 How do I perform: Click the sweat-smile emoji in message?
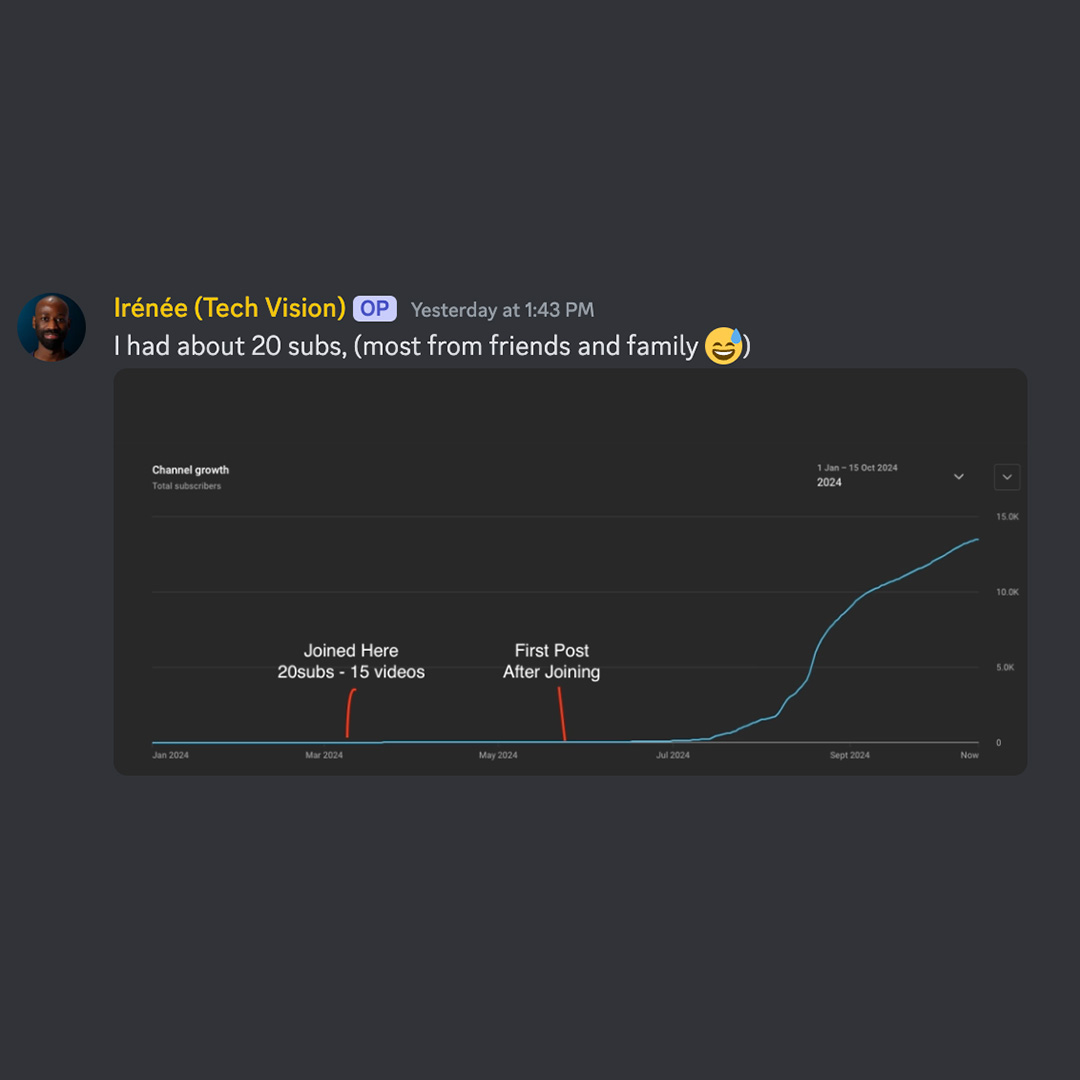[x=723, y=346]
